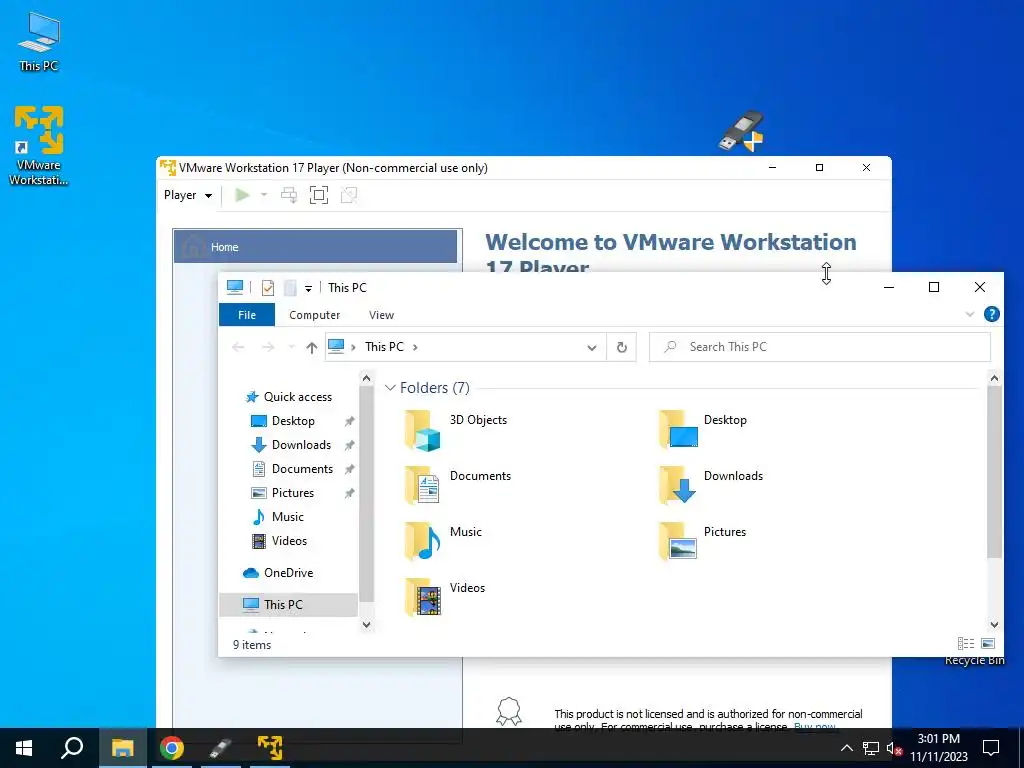Click This PC in the address bar
1024x768 pixels.
[x=384, y=347]
